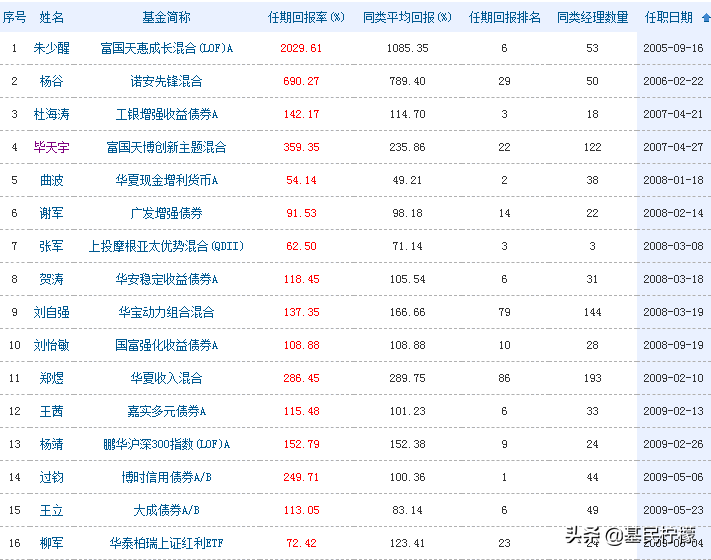Screen dimensions: 711x560
Task: Open manager 杨靖's profile link
Action: pyautogui.click(x=51, y=444)
